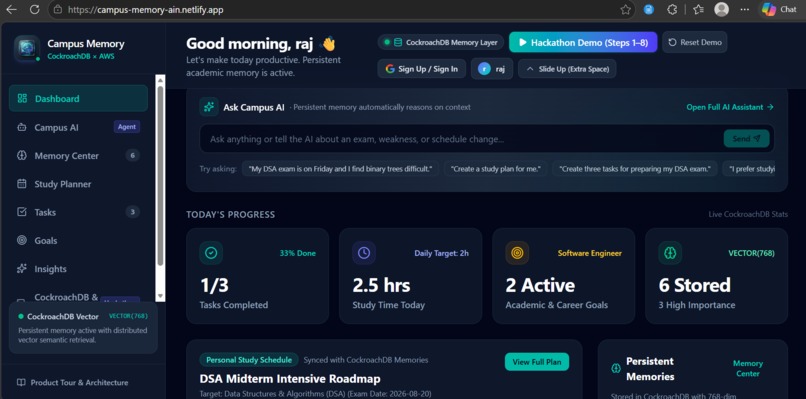The width and height of the screenshot is (806, 399).
Task: Click the Persistent Memories brain icon
Action: (x=616, y=368)
